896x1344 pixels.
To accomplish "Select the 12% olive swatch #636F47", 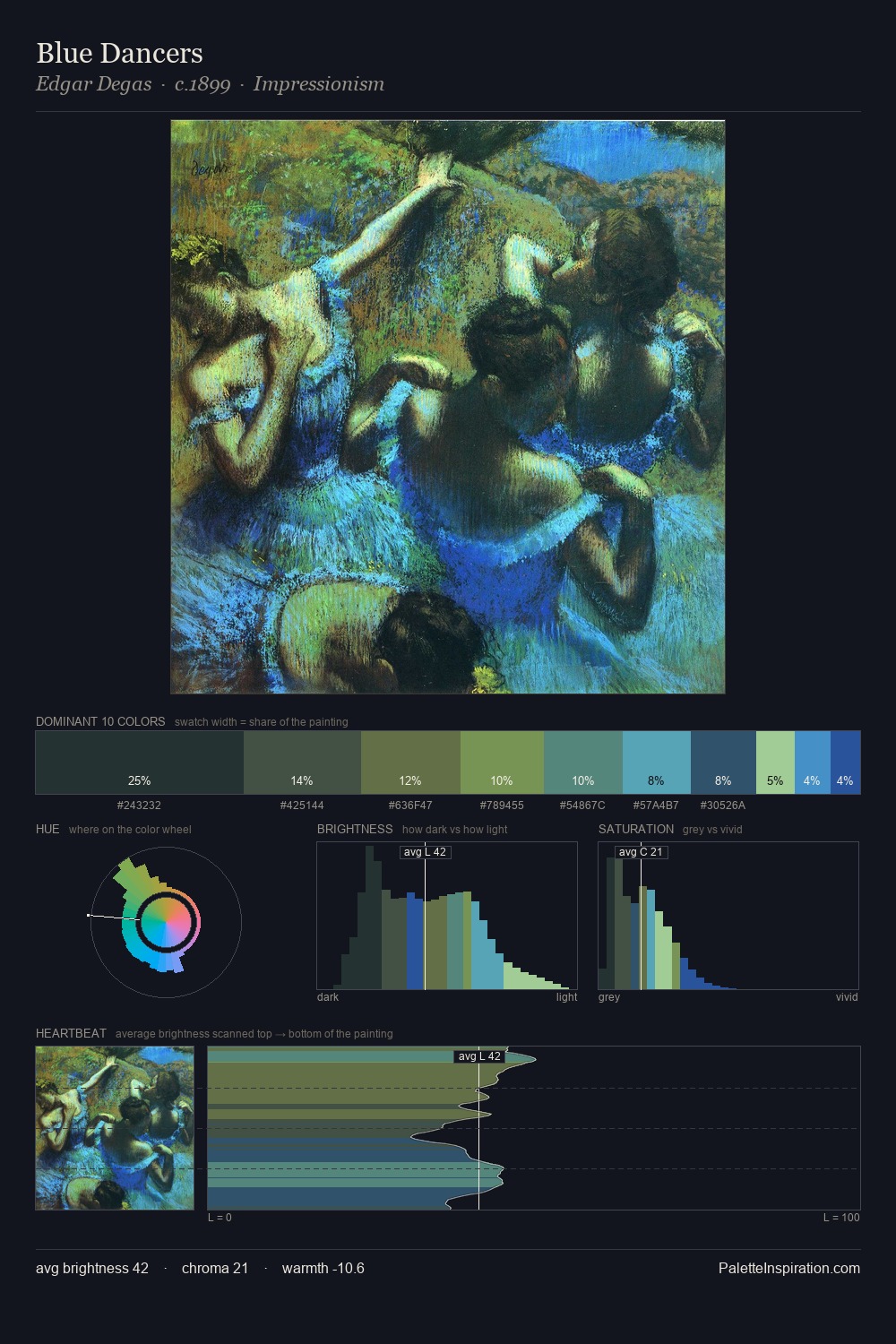I will [410, 762].
